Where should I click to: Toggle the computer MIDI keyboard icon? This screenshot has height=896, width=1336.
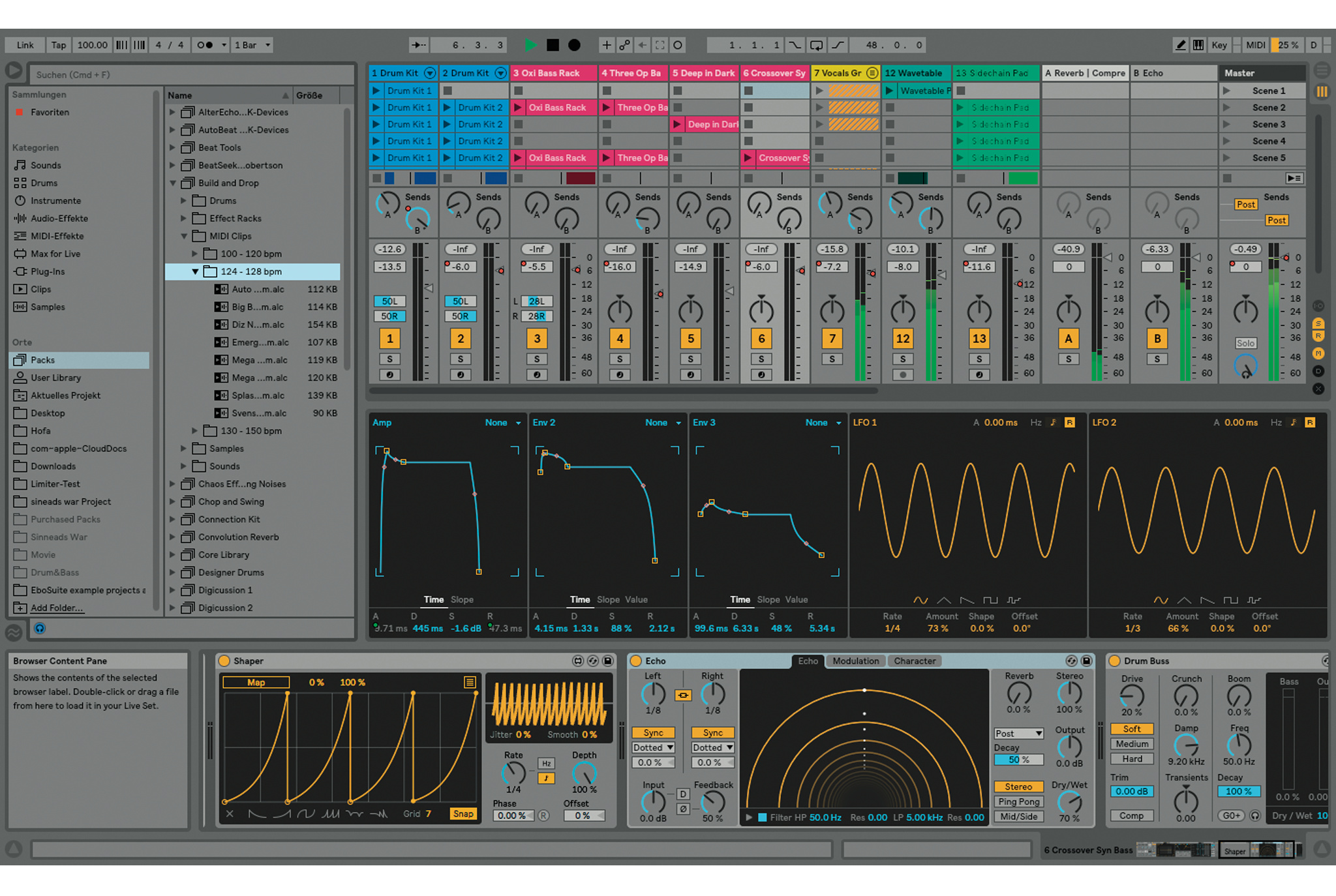tap(1198, 45)
